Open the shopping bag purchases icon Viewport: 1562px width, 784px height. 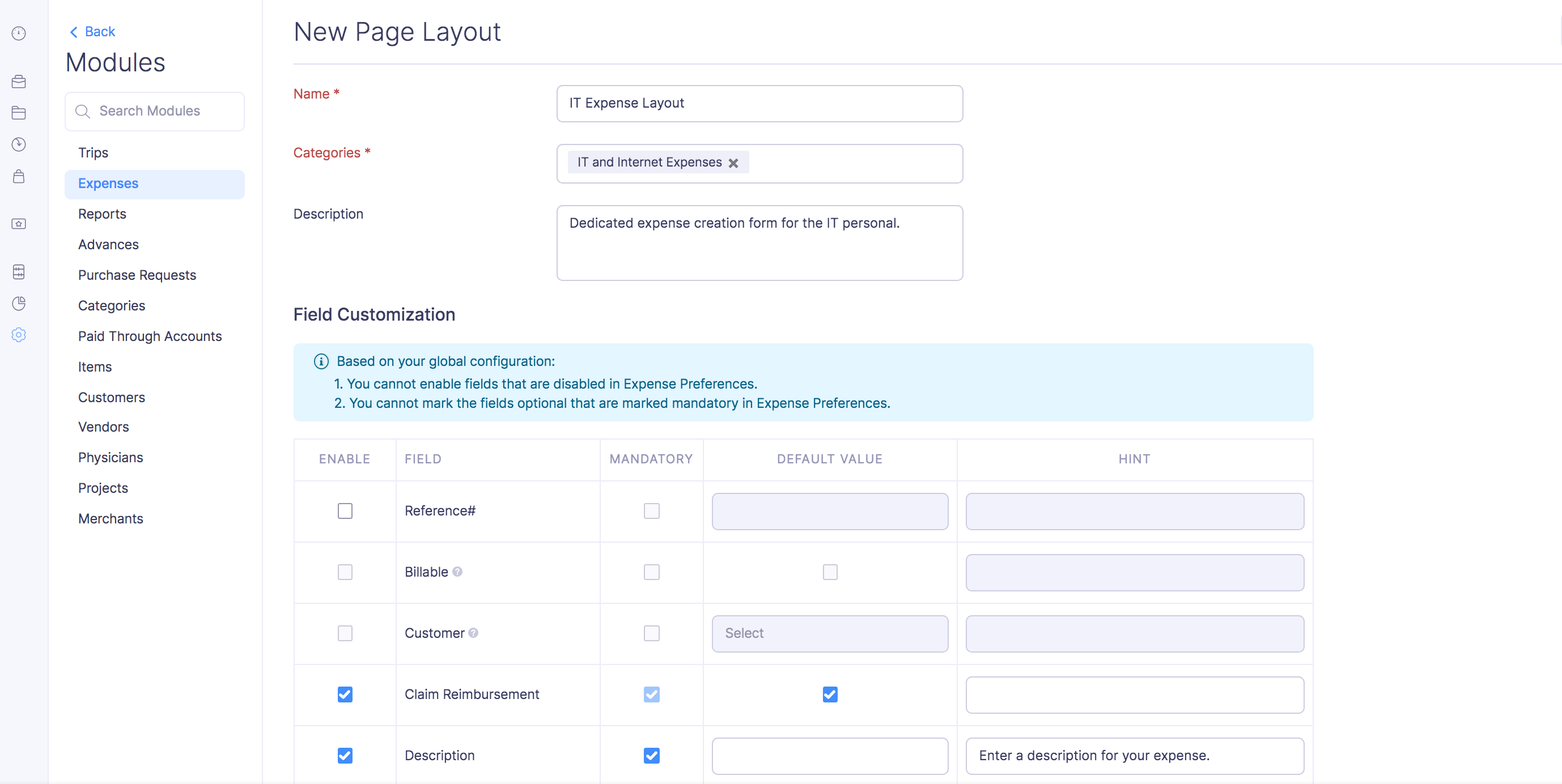coord(19,176)
